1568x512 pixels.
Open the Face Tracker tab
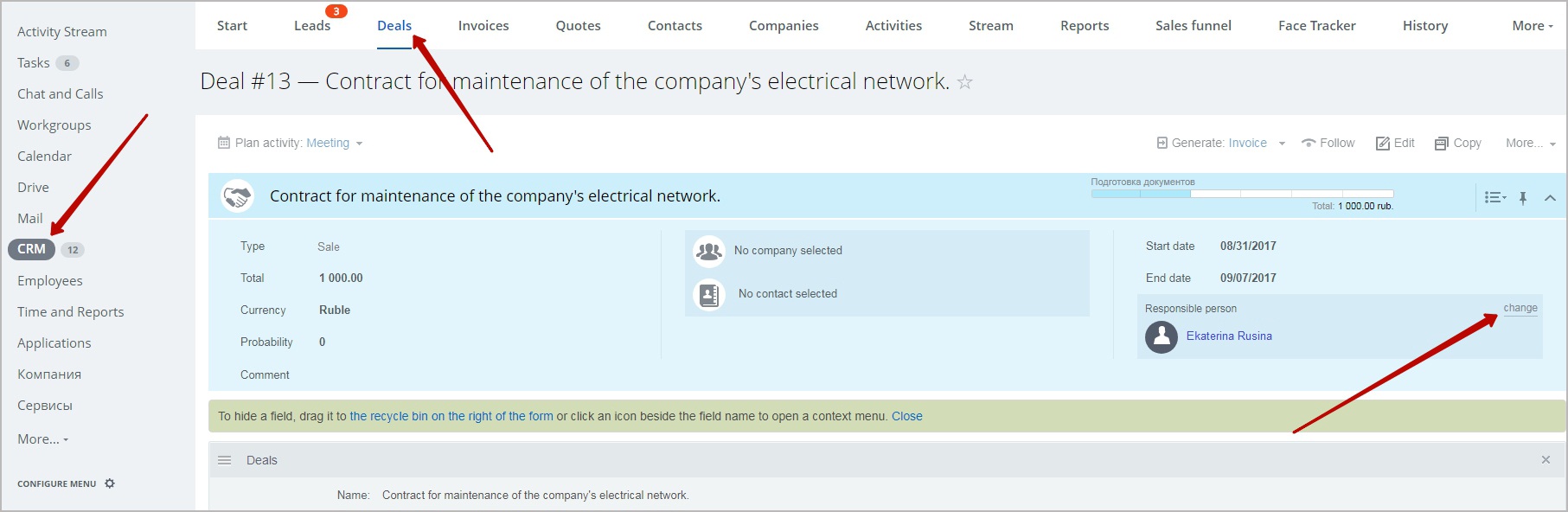click(1317, 26)
